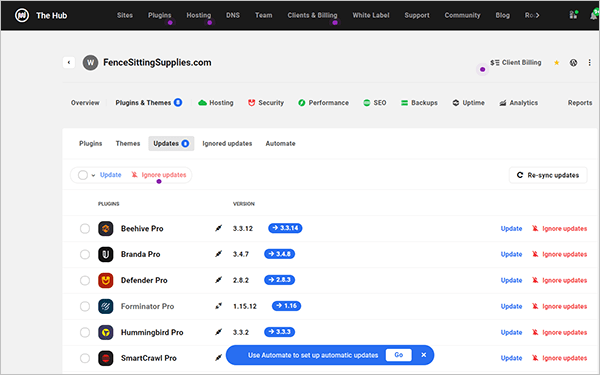600x375 pixels.
Task: Open the Analytics tab
Action: (518, 103)
